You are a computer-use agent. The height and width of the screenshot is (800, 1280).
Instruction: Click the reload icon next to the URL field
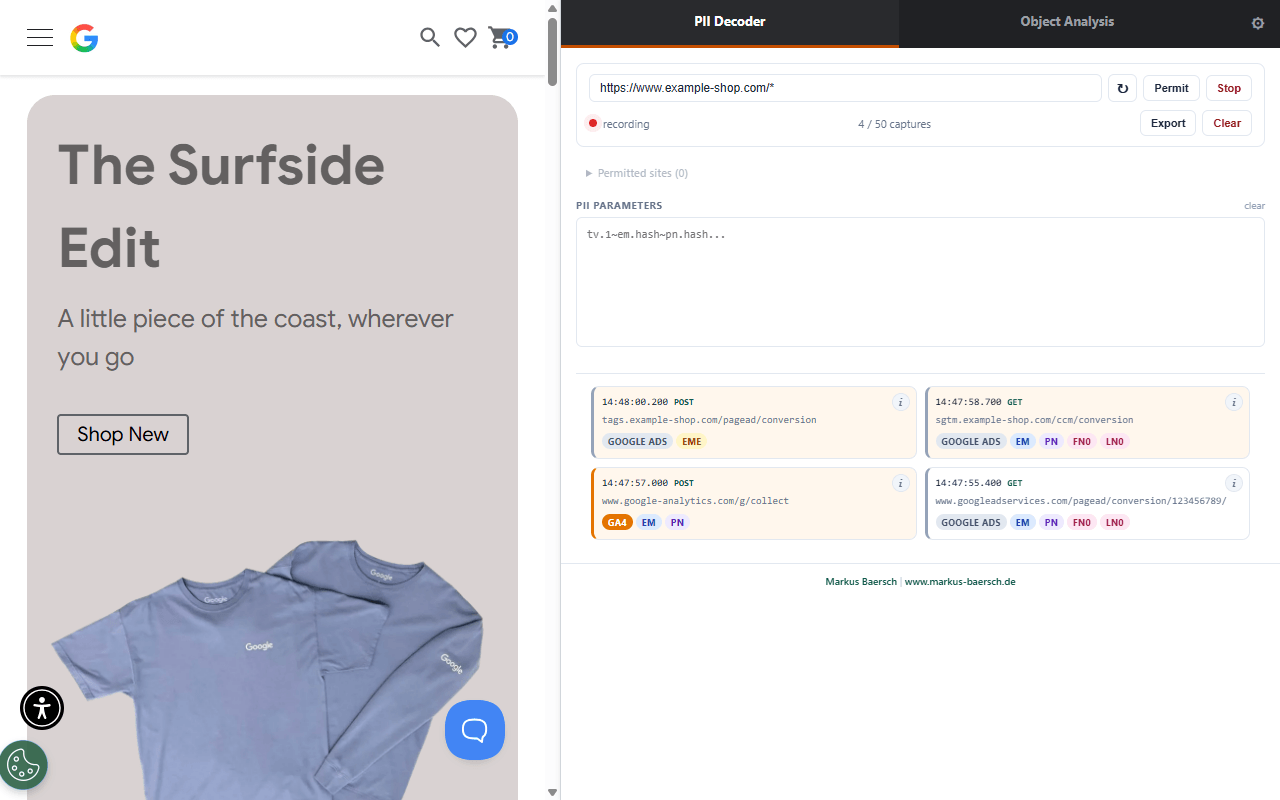(x=1122, y=88)
